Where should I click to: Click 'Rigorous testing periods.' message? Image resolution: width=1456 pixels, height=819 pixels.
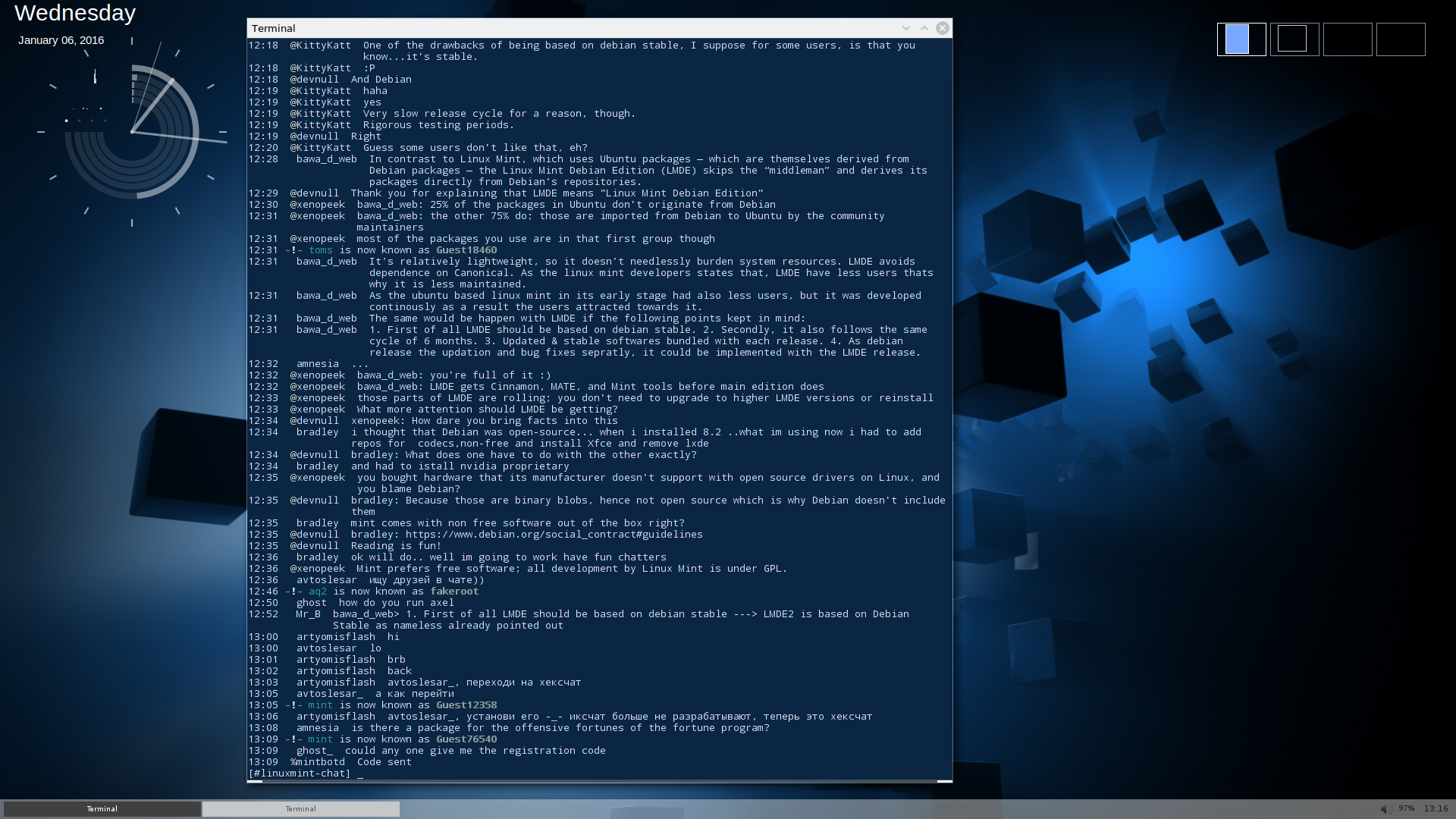pyautogui.click(x=438, y=125)
